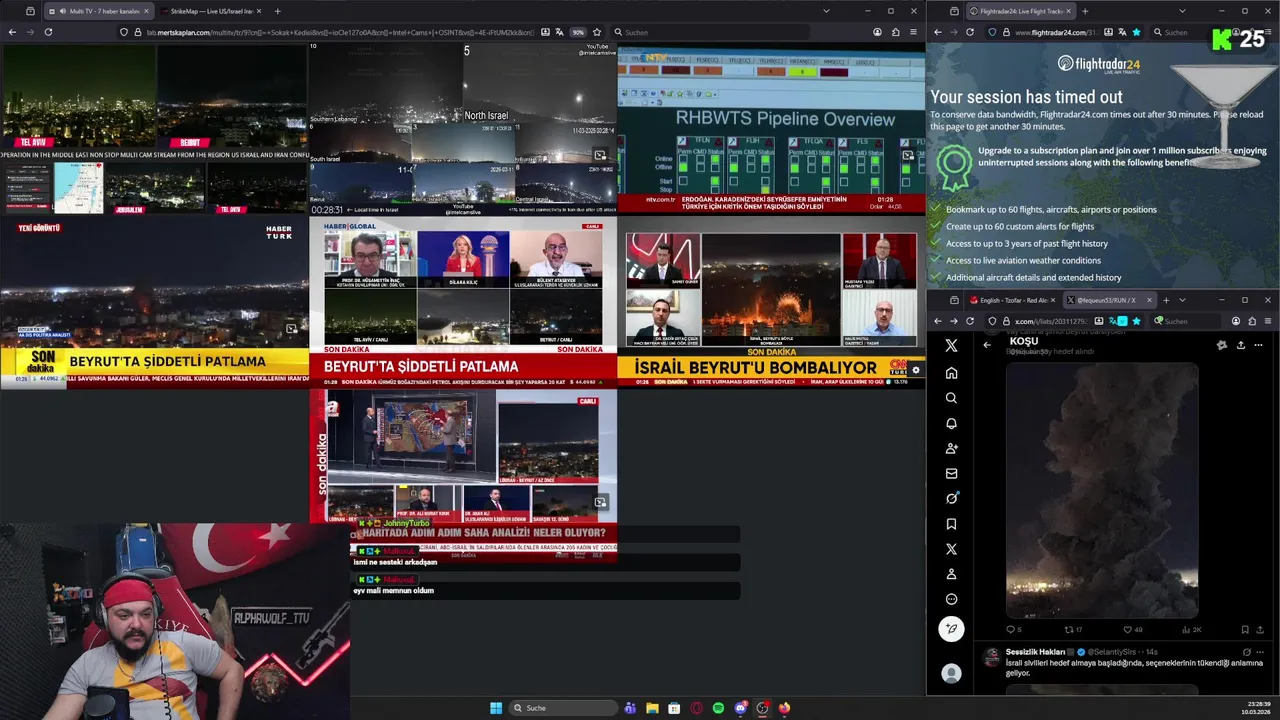Screen dimensions: 1280x720
Task: Open Microsoft Teams from taskbar
Action: [x=630, y=708]
